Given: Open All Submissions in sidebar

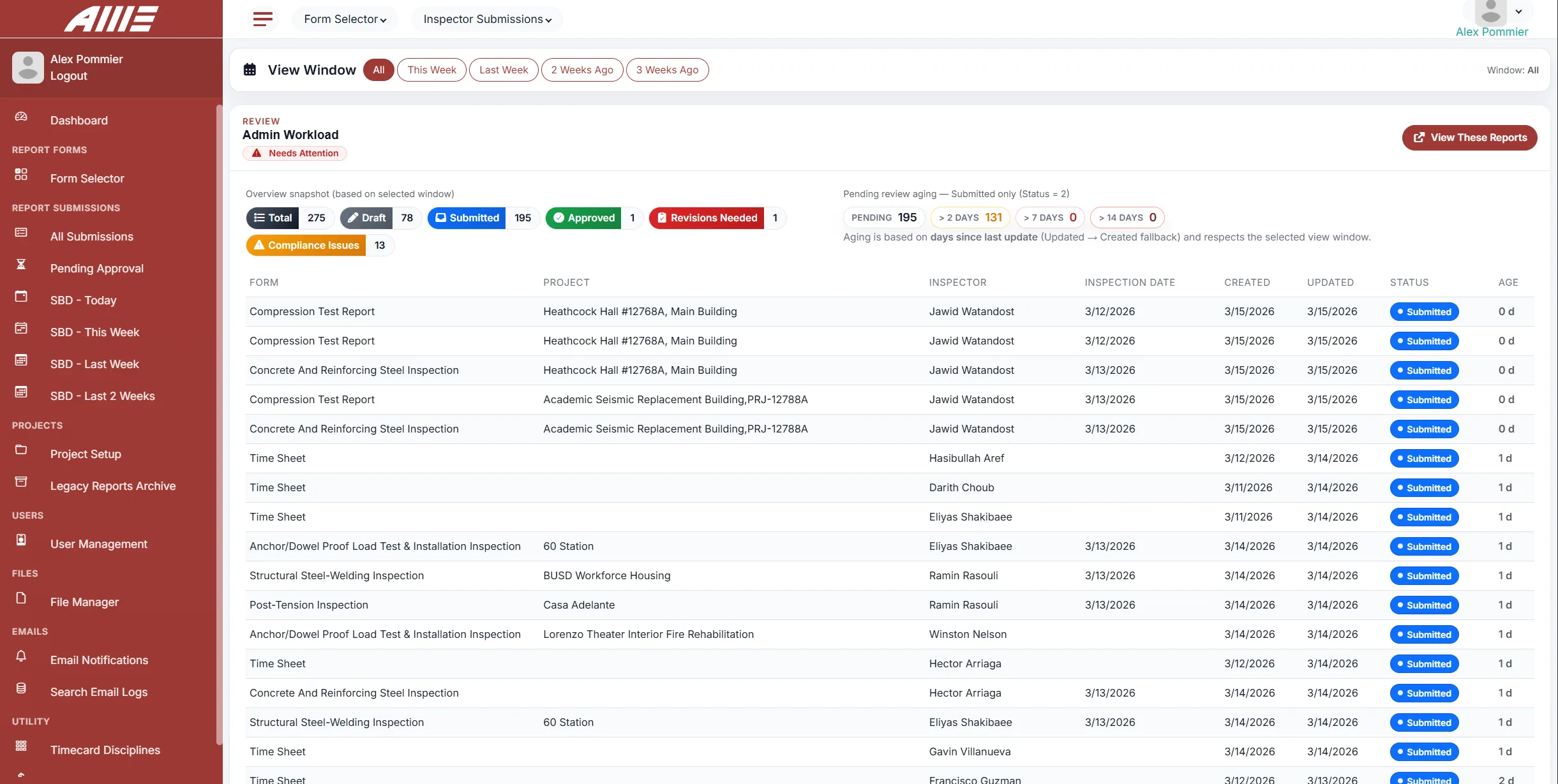Looking at the screenshot, I should (92, 237).
